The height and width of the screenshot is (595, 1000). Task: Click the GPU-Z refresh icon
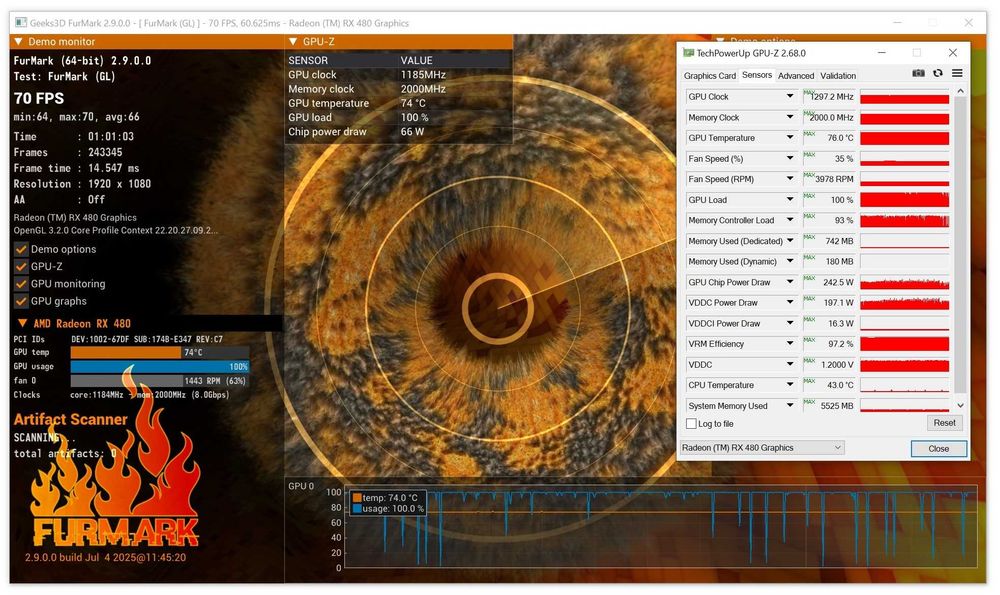937,73
